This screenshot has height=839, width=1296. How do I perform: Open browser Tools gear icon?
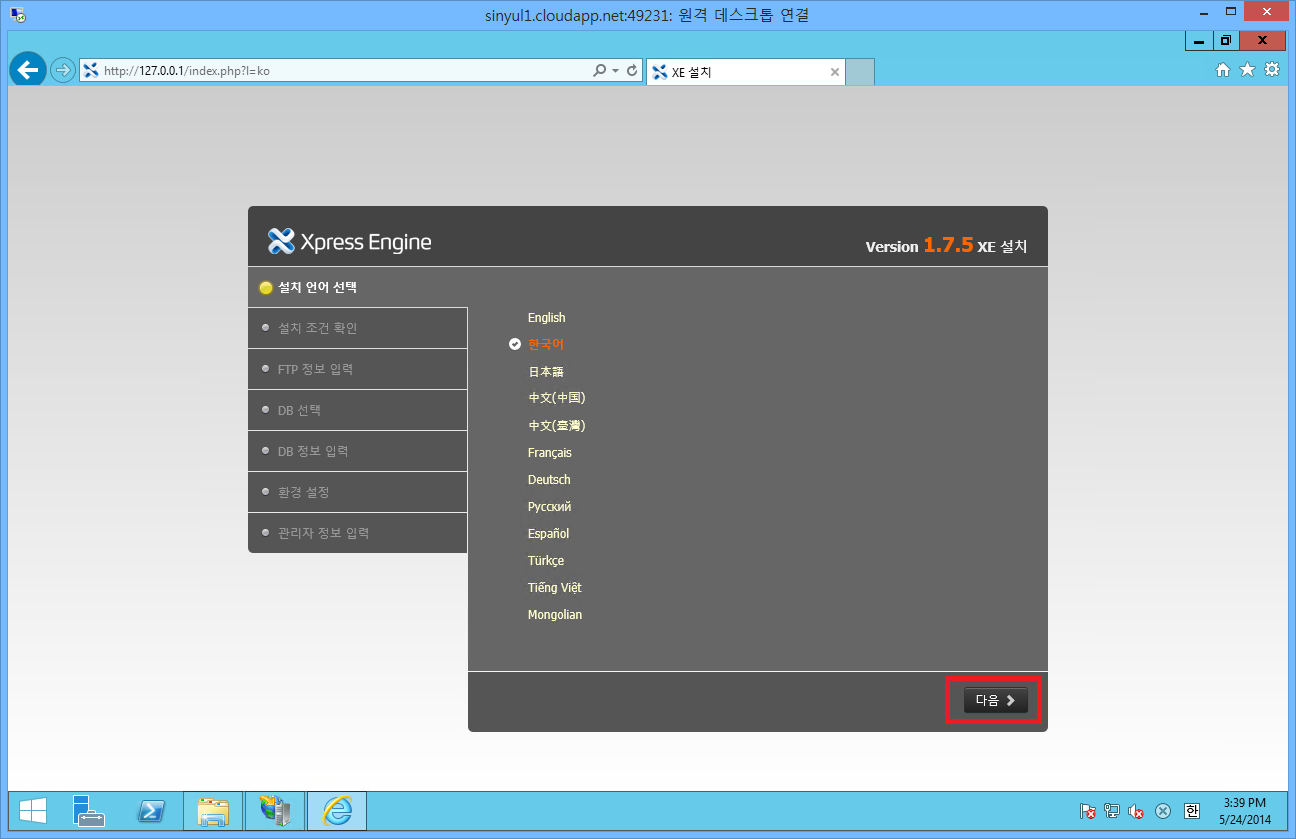click(1272, 70)
